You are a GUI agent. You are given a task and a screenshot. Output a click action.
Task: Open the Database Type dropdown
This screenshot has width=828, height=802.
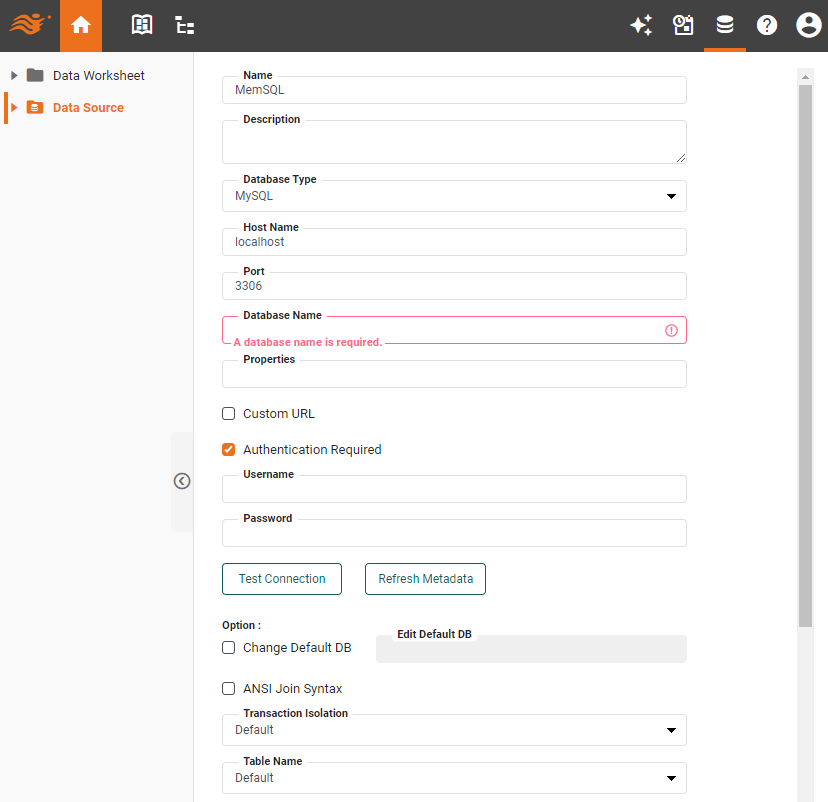671,196
